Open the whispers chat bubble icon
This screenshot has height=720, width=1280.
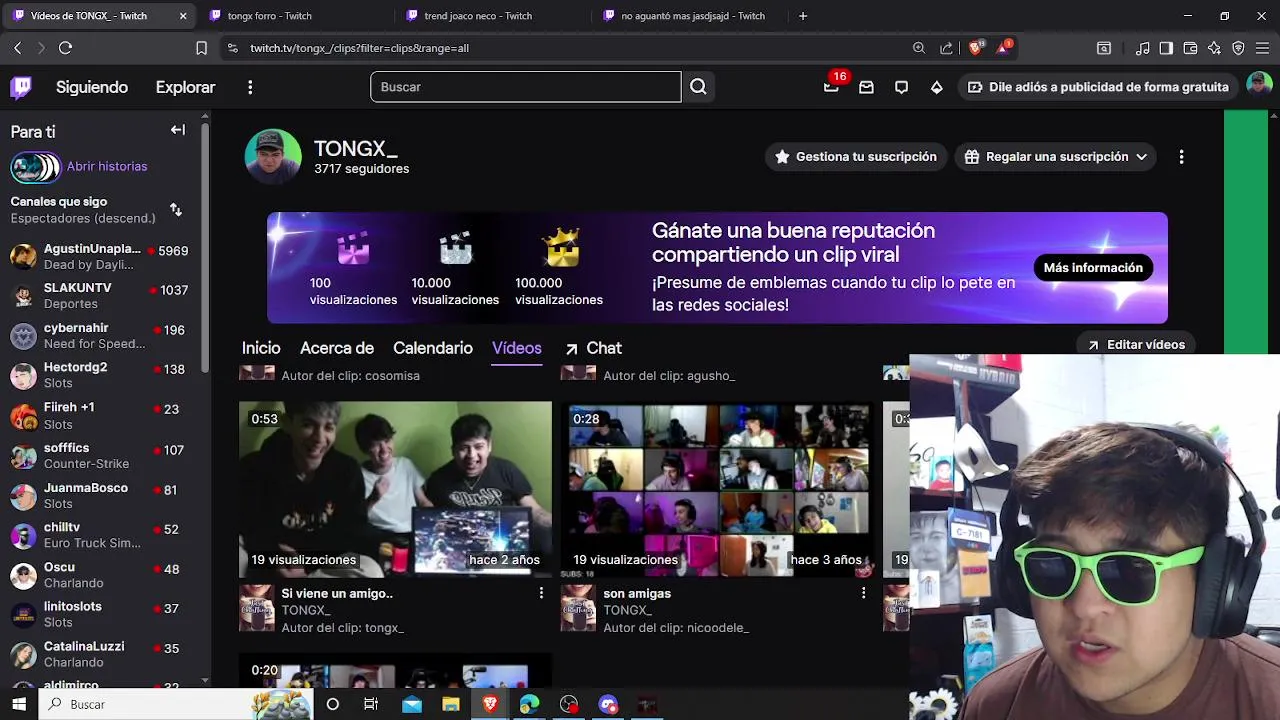(901, 87)
